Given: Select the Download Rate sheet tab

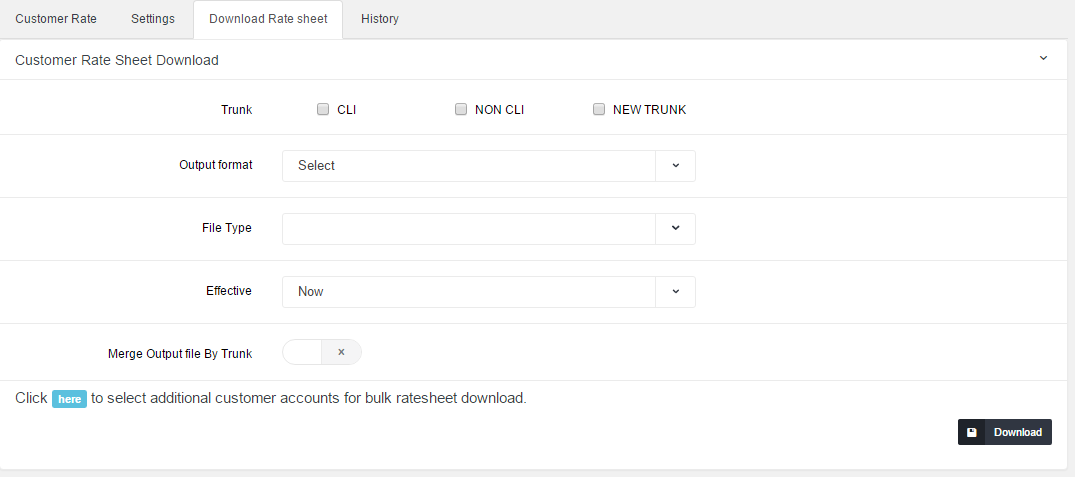Looking at the screenshot, I should tap(268, 19).
